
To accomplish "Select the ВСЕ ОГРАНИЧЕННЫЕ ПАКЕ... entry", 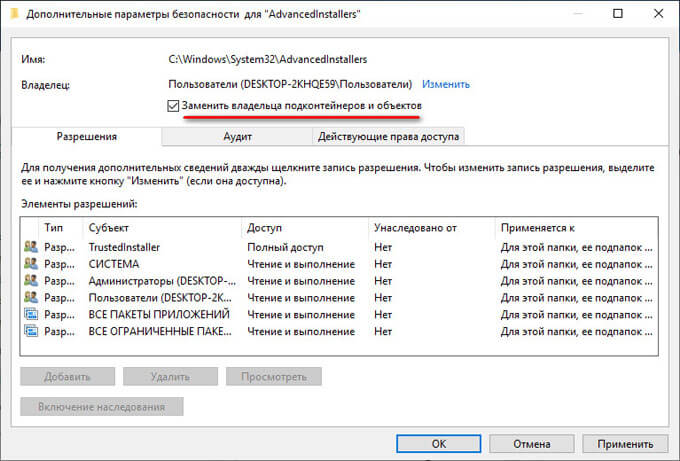I will click(339, 331).
